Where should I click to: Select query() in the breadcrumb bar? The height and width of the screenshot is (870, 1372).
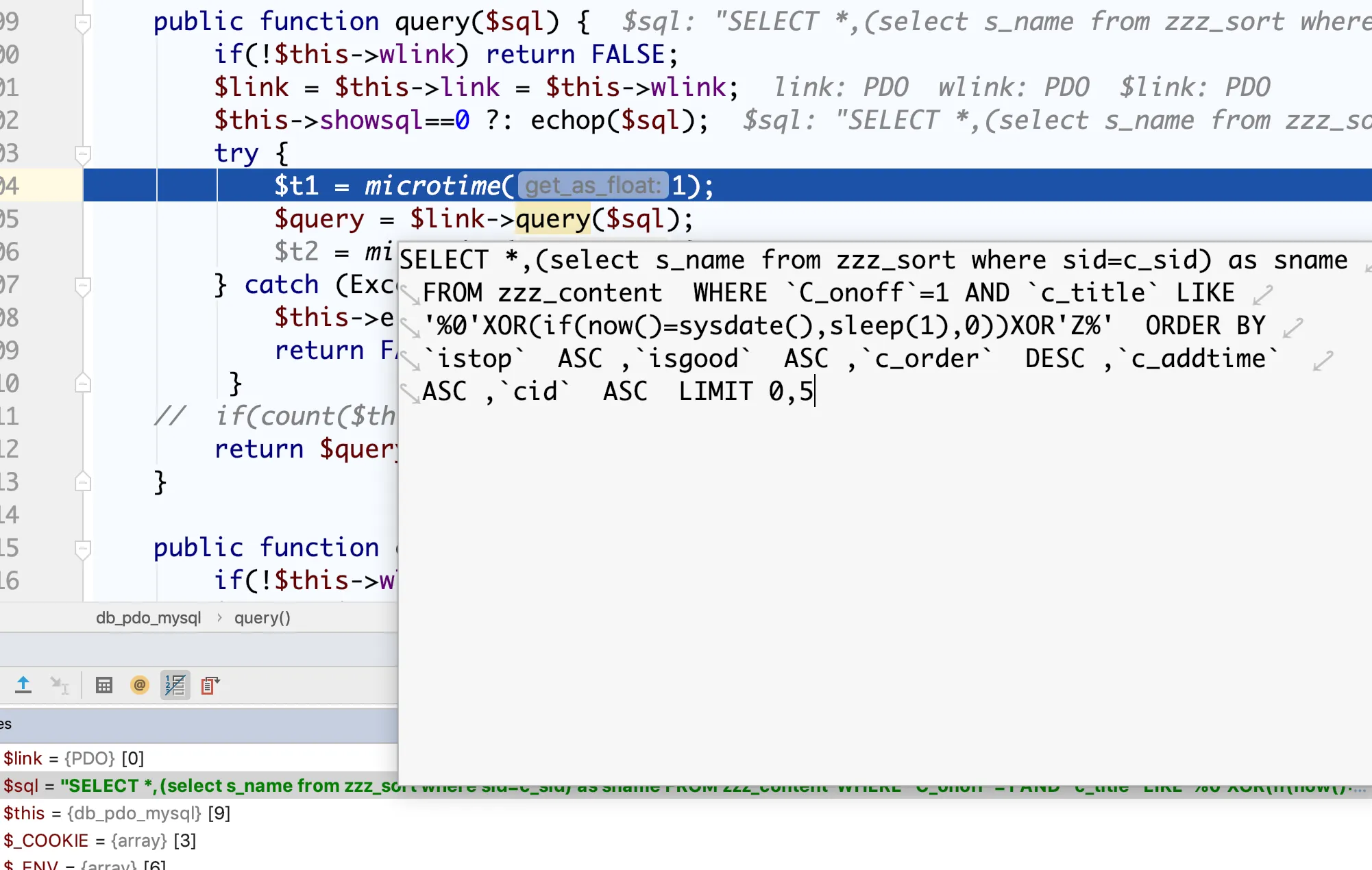262,618
